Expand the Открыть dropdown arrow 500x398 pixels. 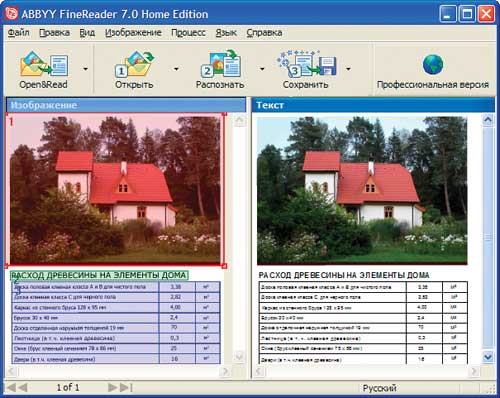(176, 69)
